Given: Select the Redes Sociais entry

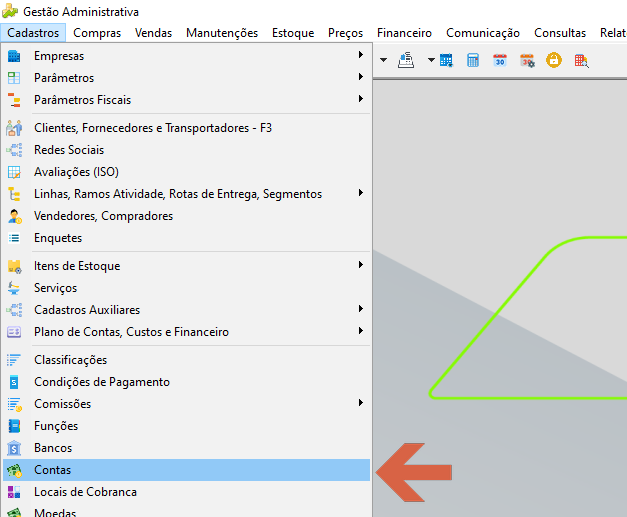Looking at the screenshot, I should tap(186, 150).
